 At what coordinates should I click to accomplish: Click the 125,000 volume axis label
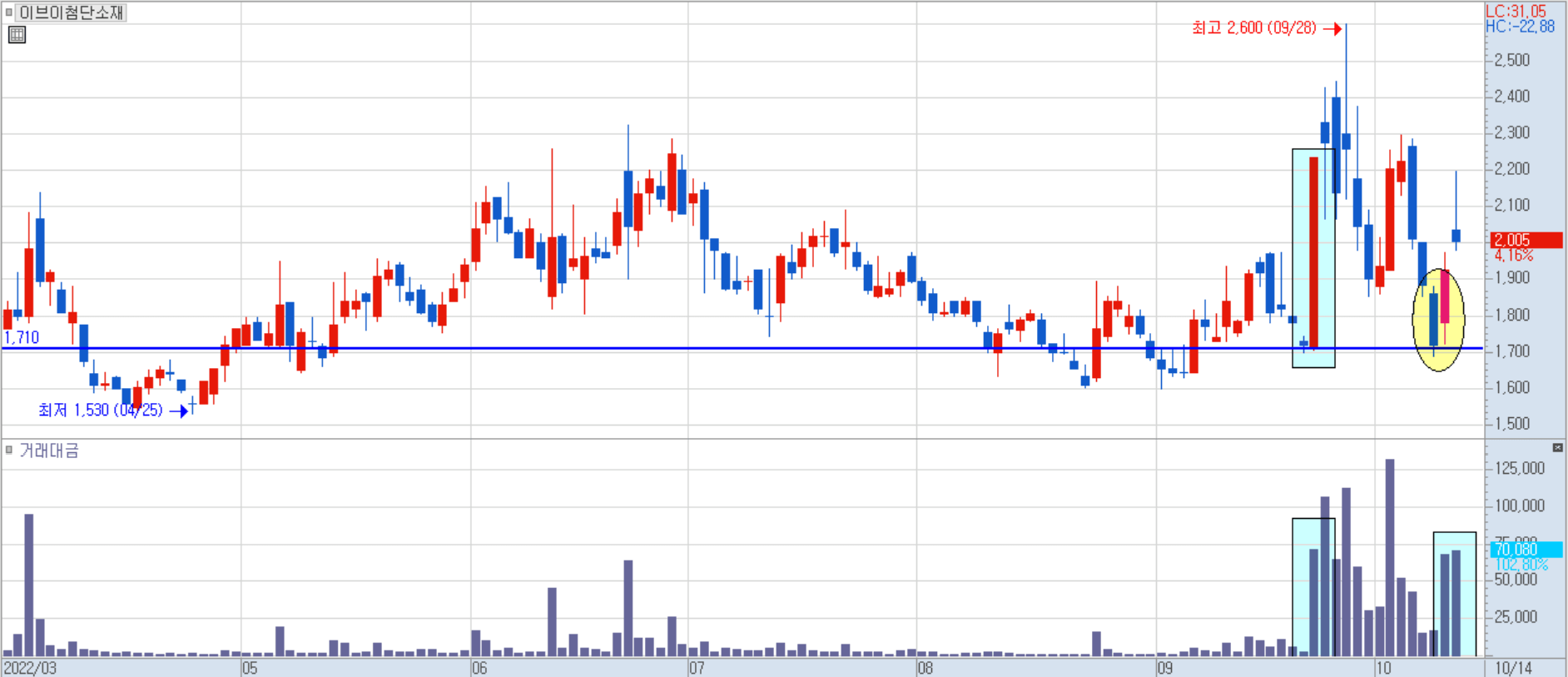tap(1520, 469)
